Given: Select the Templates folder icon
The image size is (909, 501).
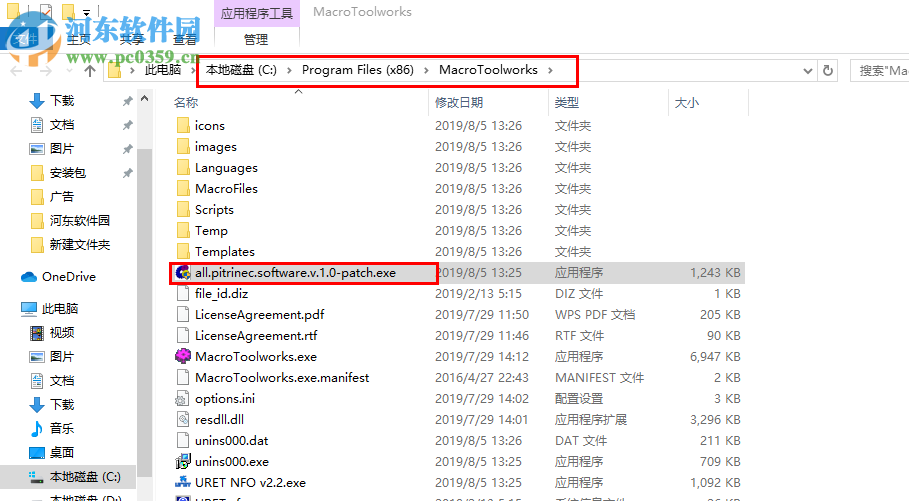Looking at the screenshot, I should [x=183, y=251].
